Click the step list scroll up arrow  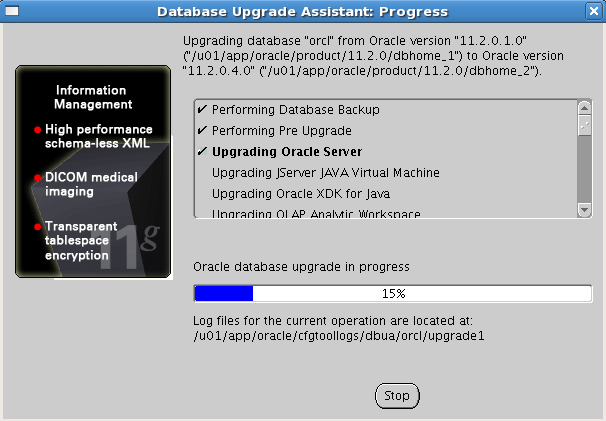point(584,107)
